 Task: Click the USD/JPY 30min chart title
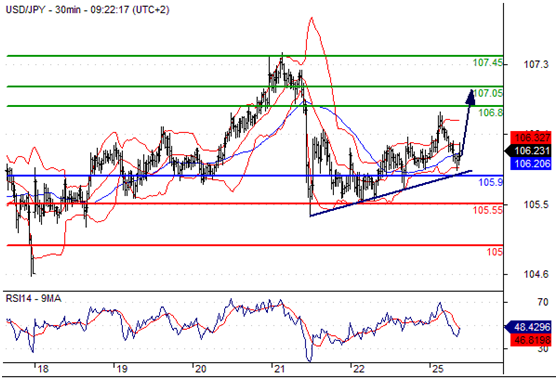[87, 10]
